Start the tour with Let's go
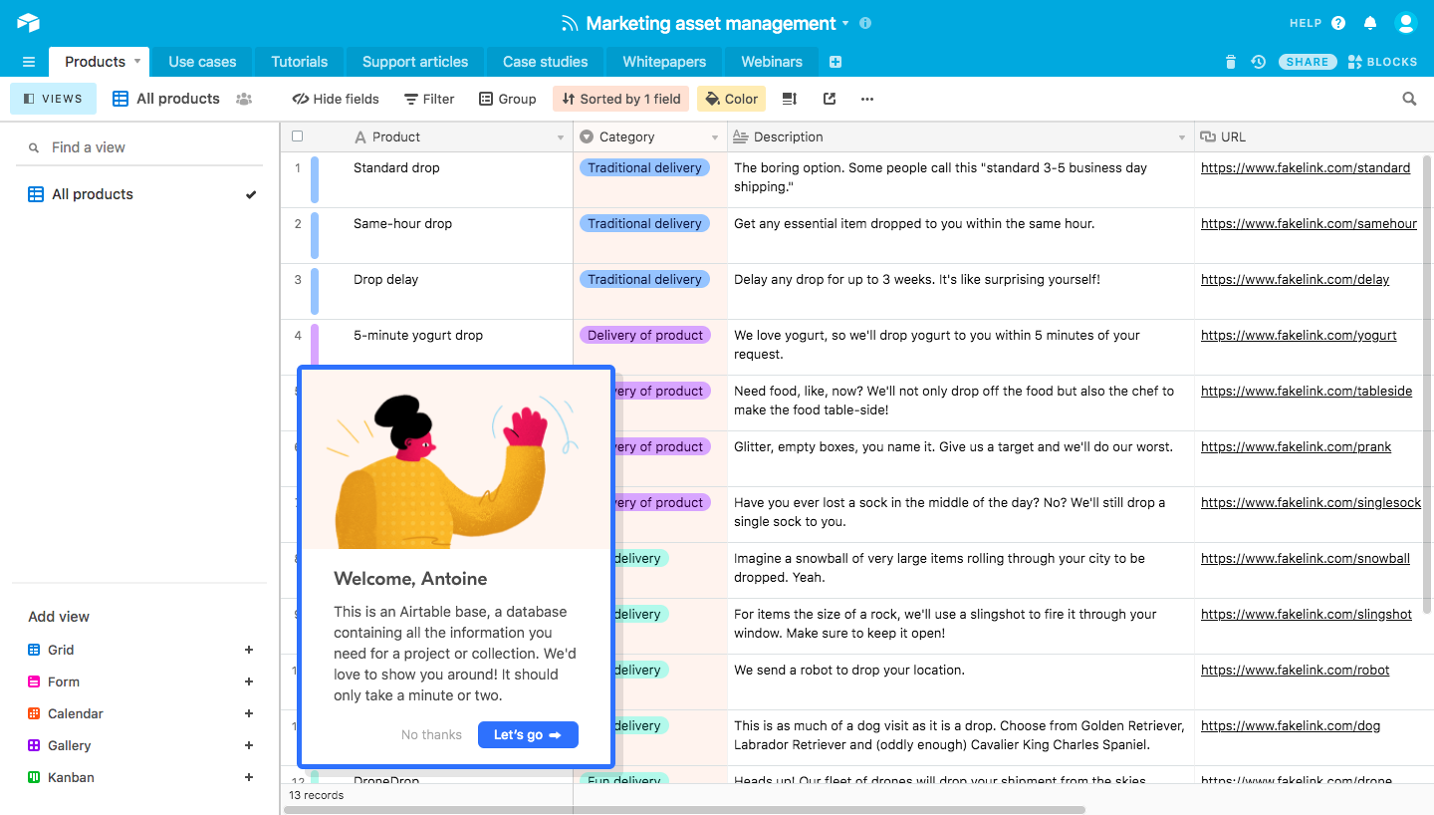The height and width of the screenshot is (815, 1434). click(x=528, y=735)
